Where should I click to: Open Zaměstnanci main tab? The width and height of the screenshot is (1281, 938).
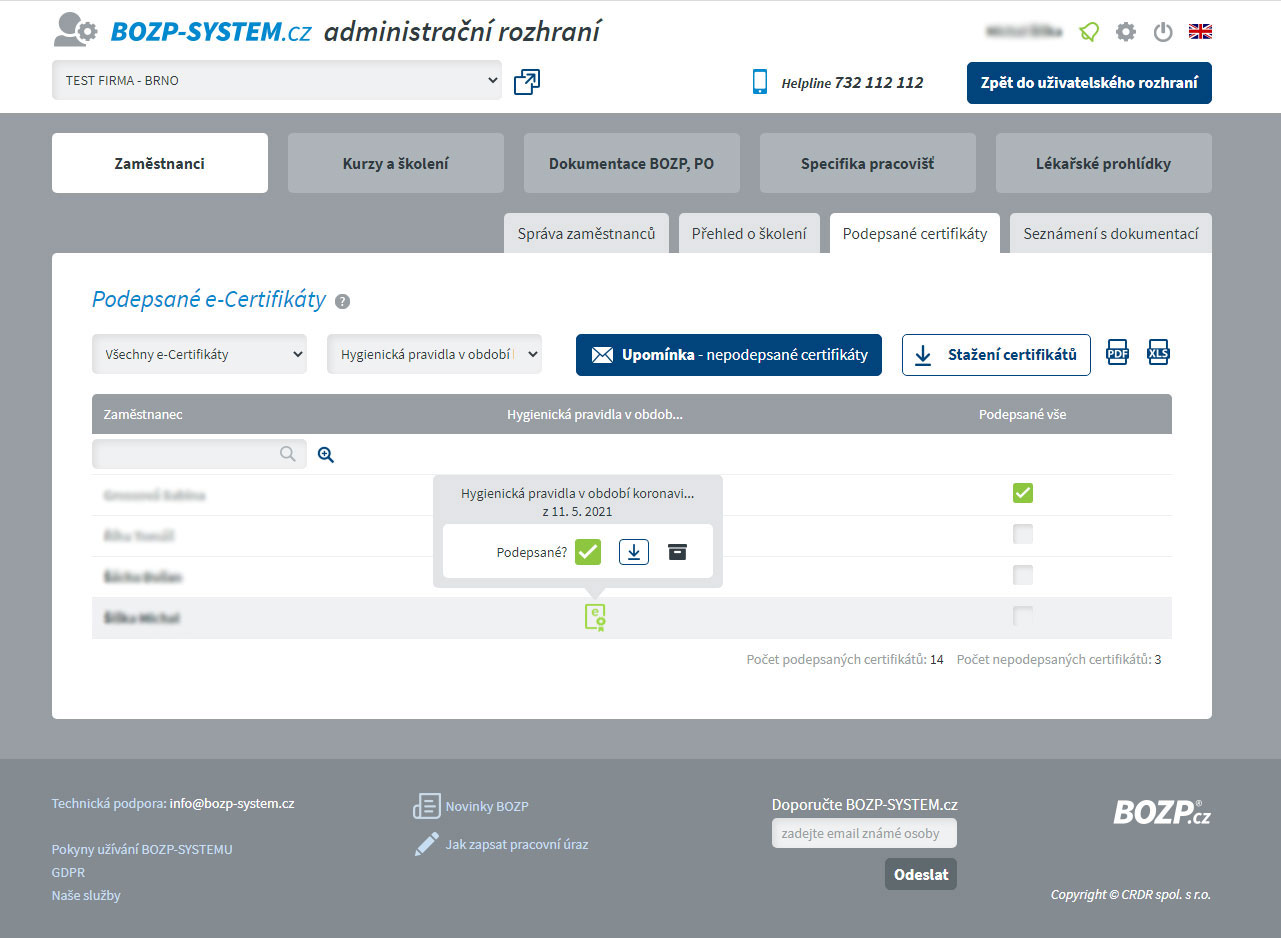point(160,163)
